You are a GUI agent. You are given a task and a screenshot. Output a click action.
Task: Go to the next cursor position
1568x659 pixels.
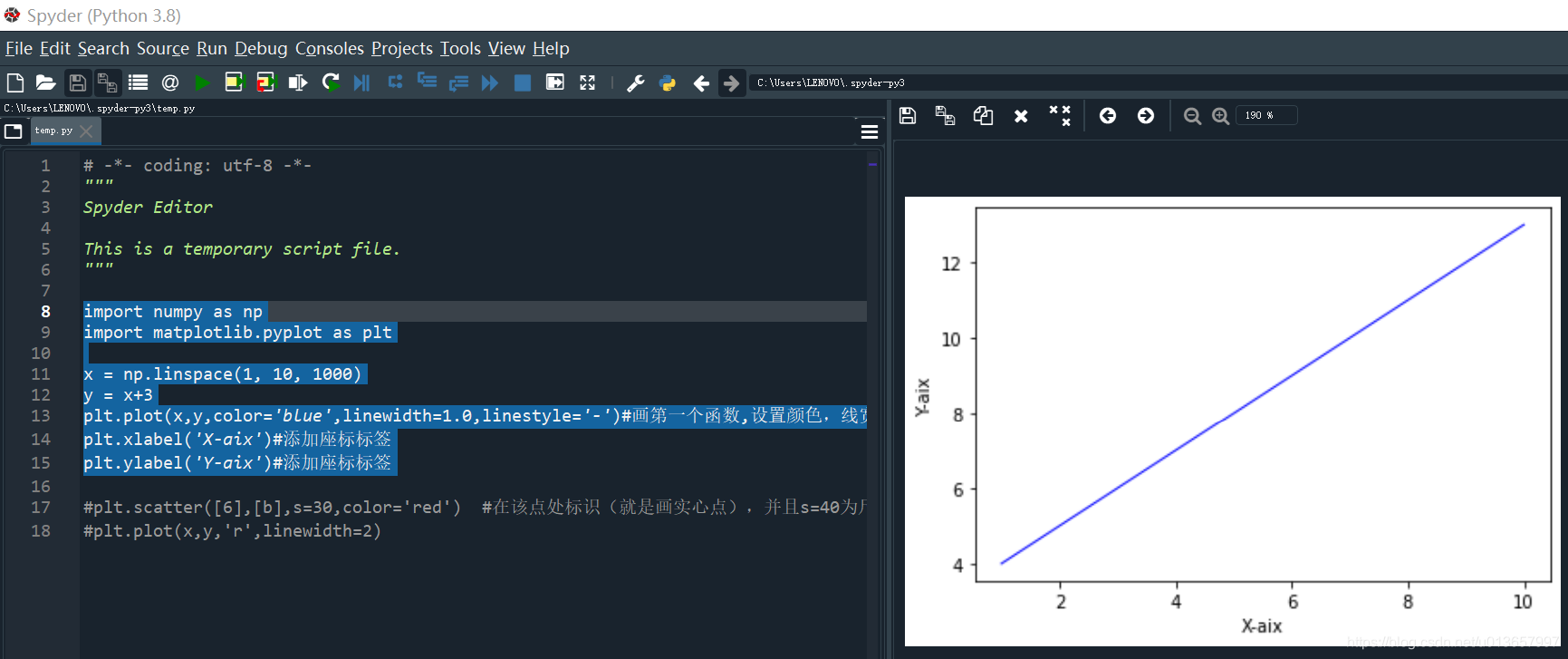coord(731,83)
